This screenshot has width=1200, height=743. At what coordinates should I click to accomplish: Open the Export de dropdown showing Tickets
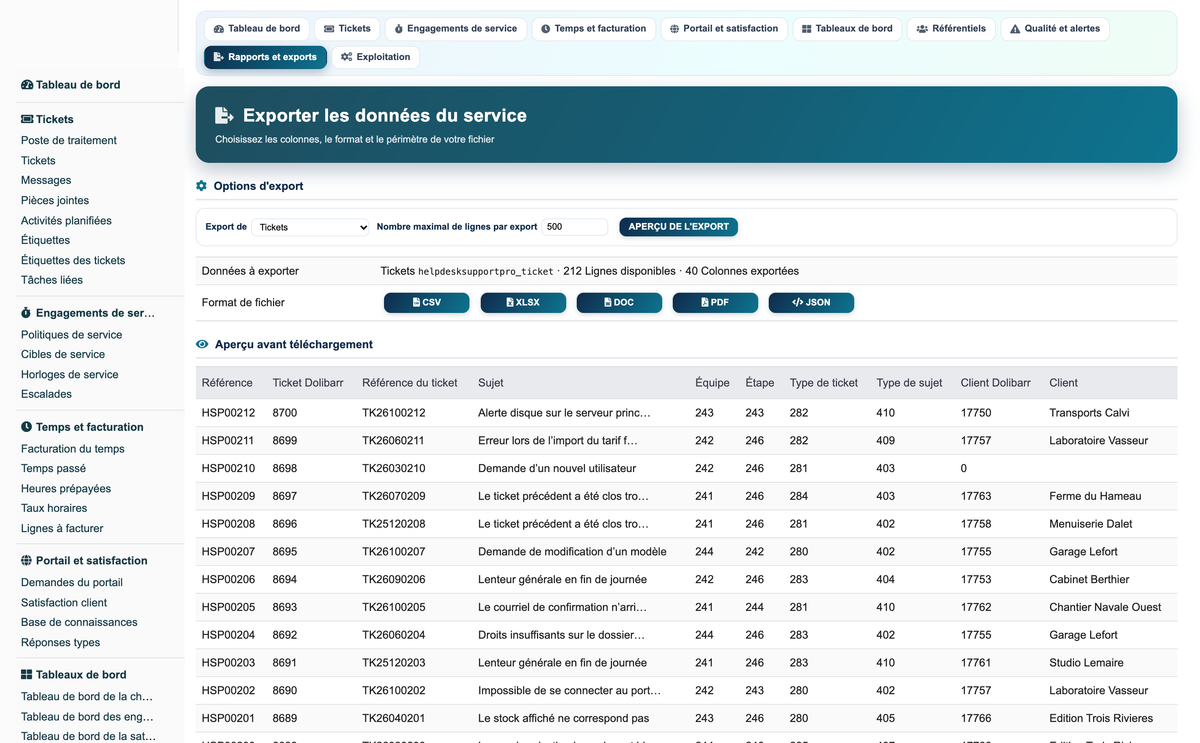point(310,227)
